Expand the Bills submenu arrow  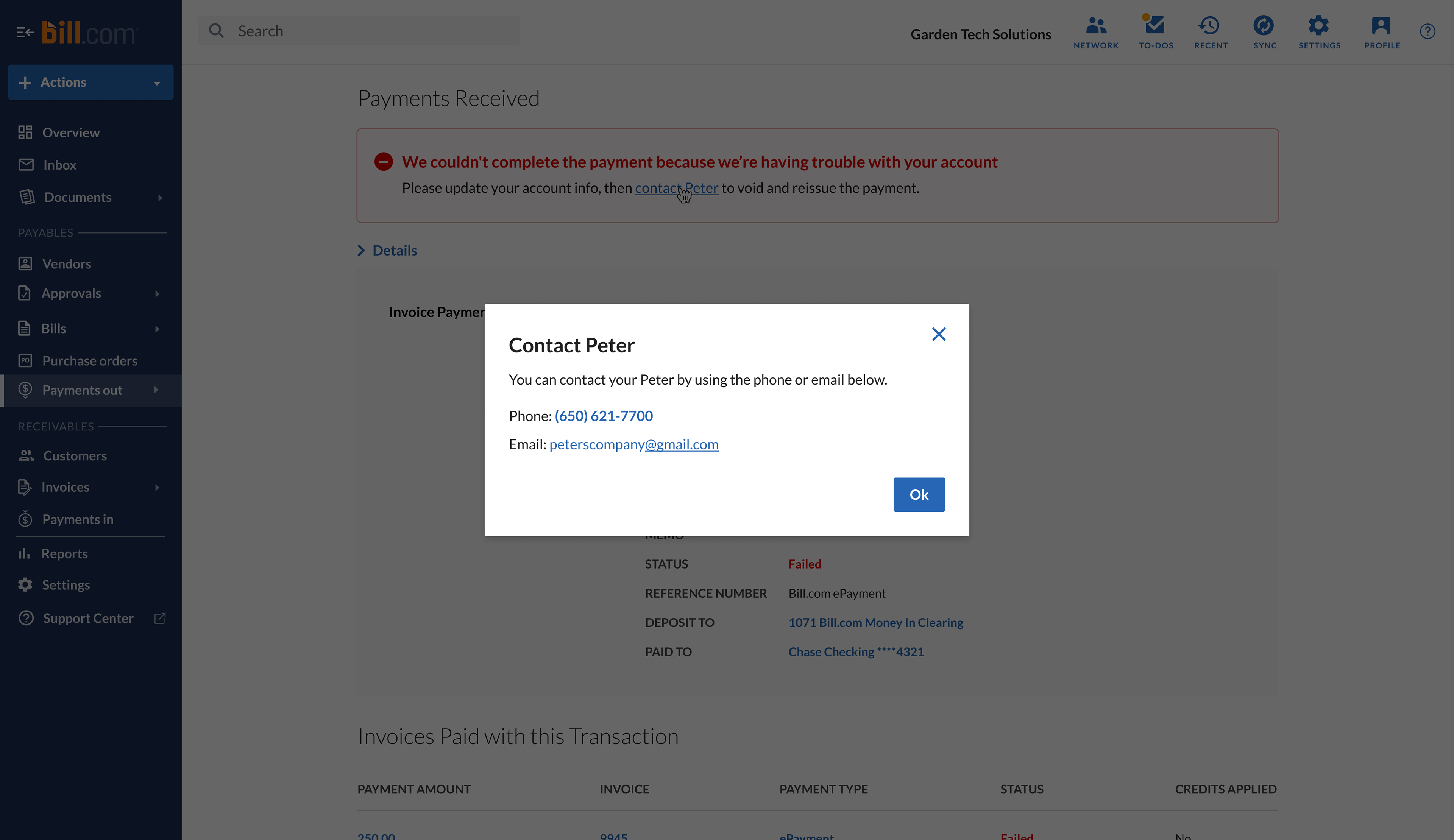(x=157, y=329)
